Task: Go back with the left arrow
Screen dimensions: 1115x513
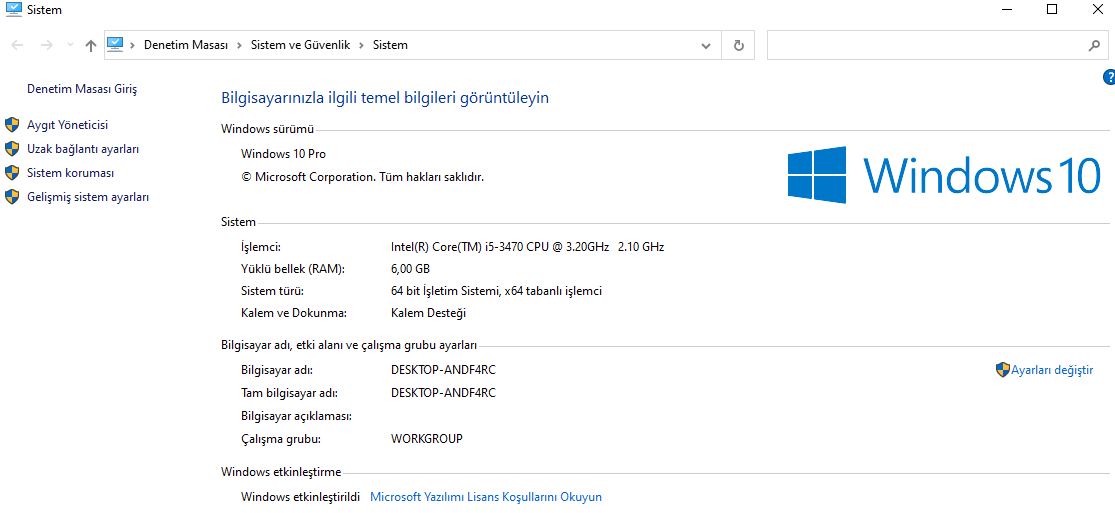Action: coord(18,45)
